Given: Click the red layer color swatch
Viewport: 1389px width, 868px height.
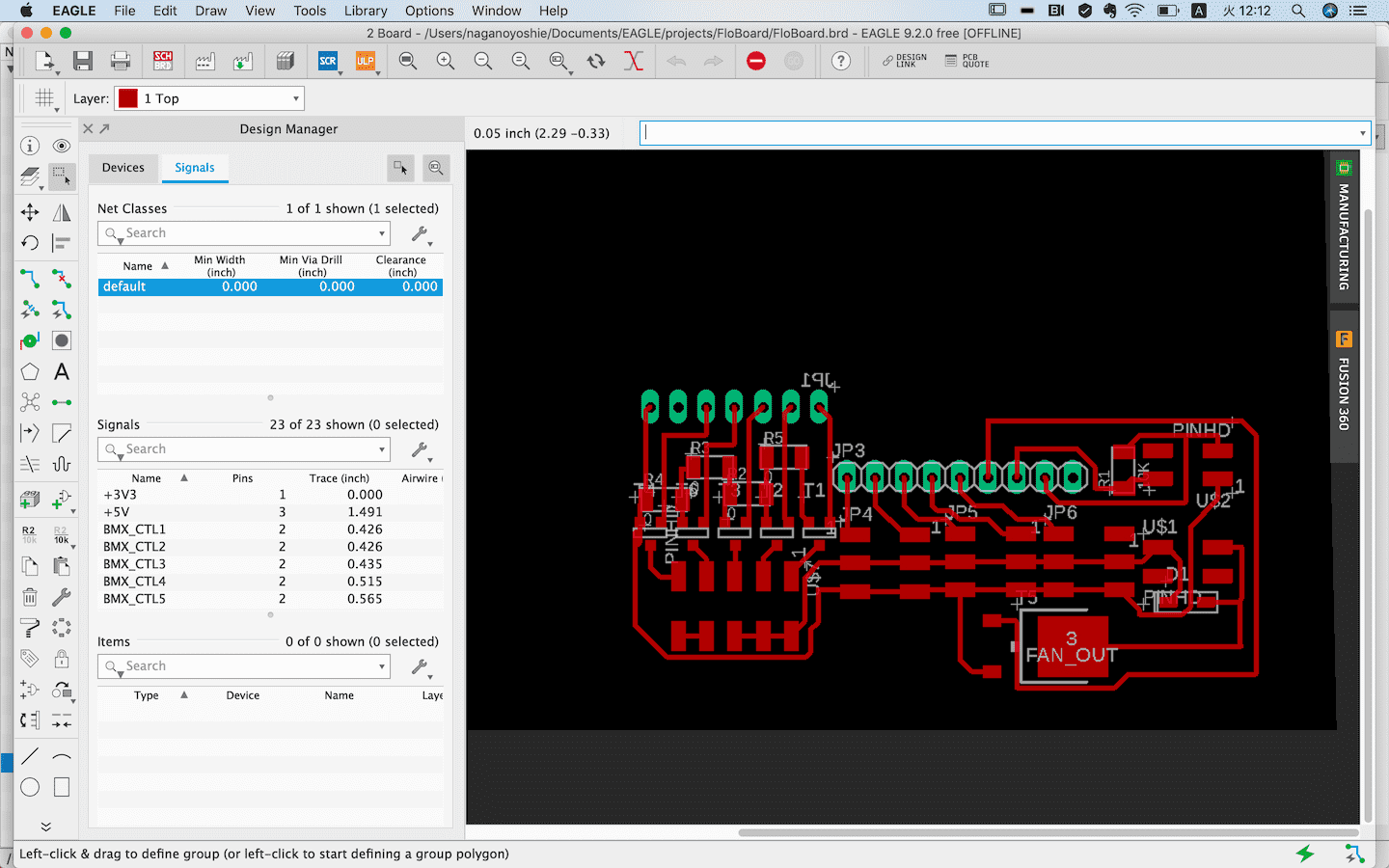Looking at the screenshot, I should click(x=128, y=98).
